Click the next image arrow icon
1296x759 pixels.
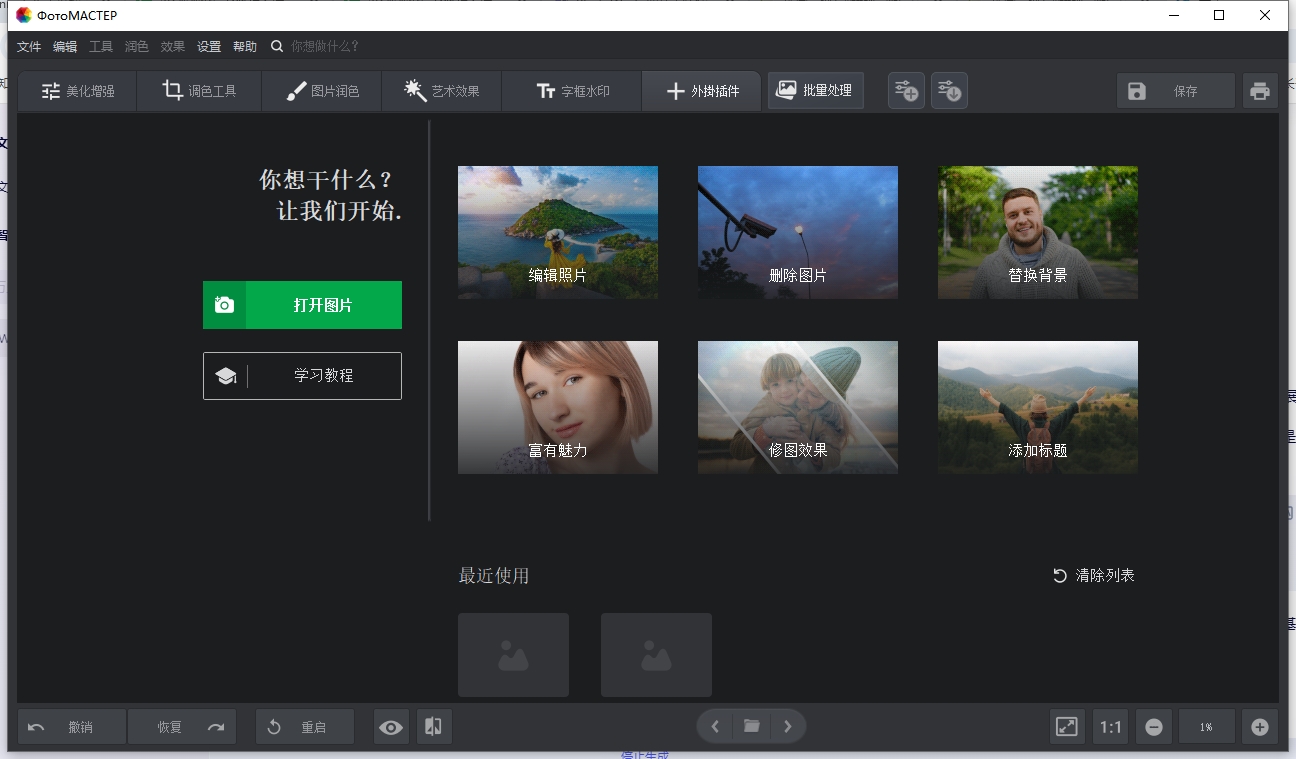789,726
